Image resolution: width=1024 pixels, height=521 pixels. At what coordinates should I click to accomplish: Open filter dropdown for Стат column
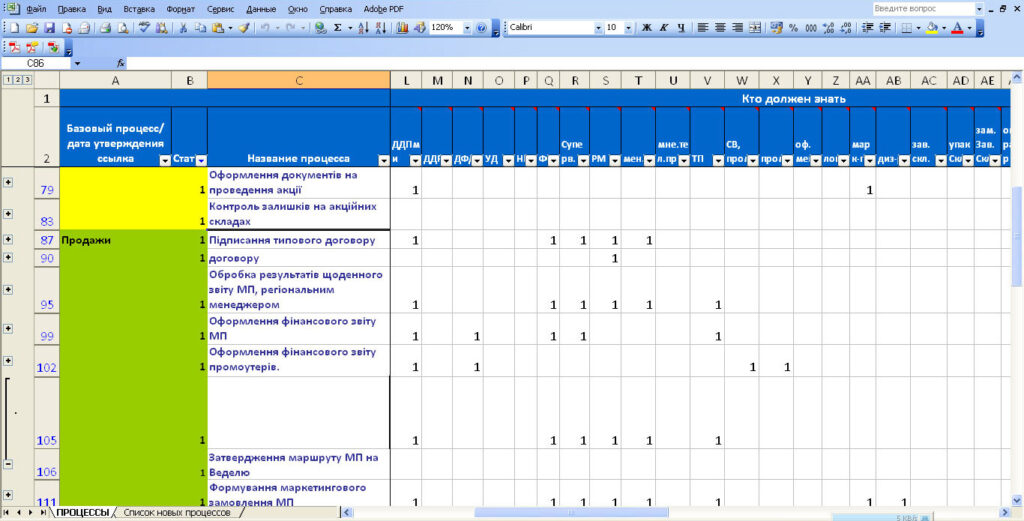click(x=201, y=160)
